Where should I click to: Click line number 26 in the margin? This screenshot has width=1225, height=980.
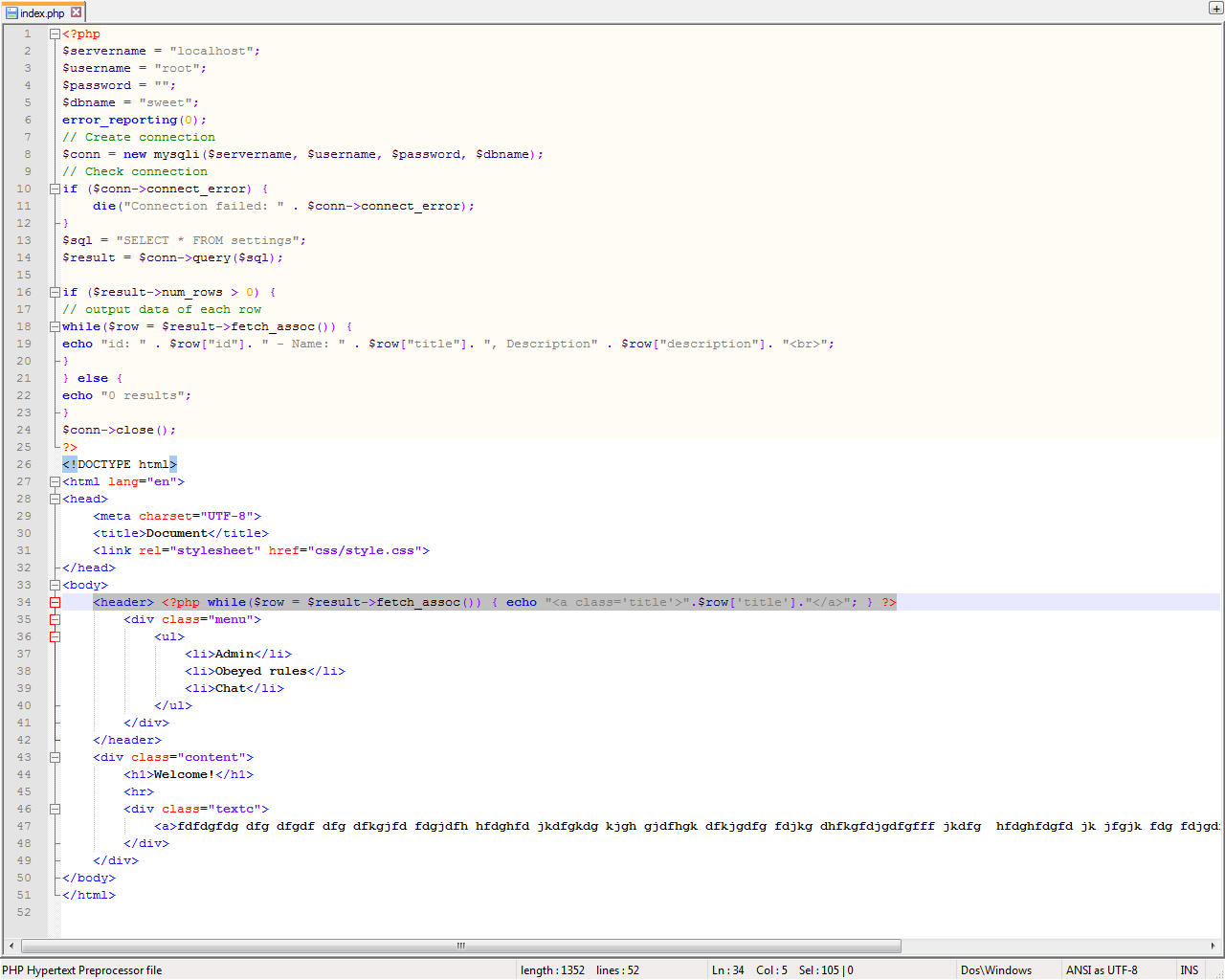click(24, 464)
